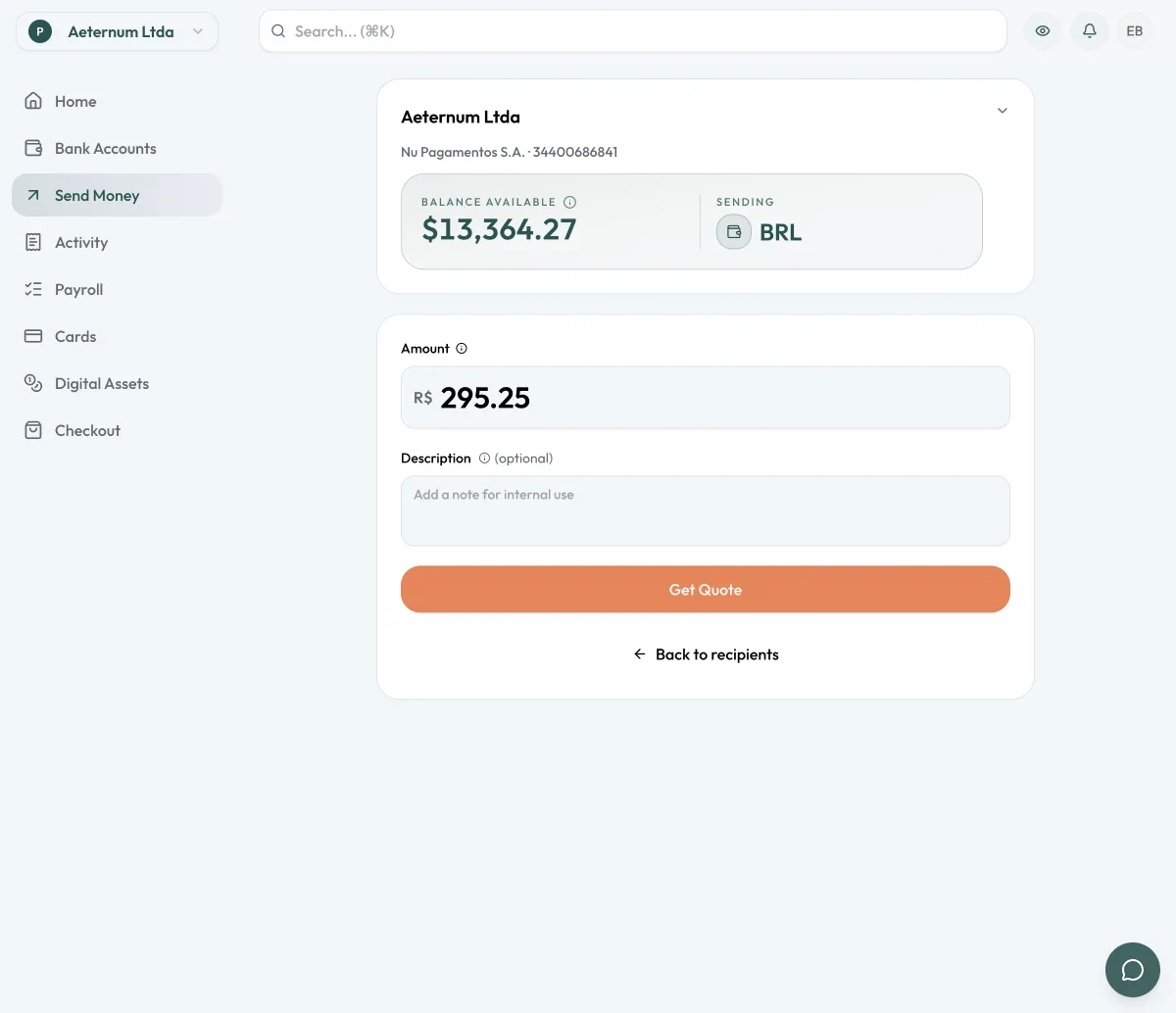
Task: Go to Digital Assets
Action: (x=118, y=383)
